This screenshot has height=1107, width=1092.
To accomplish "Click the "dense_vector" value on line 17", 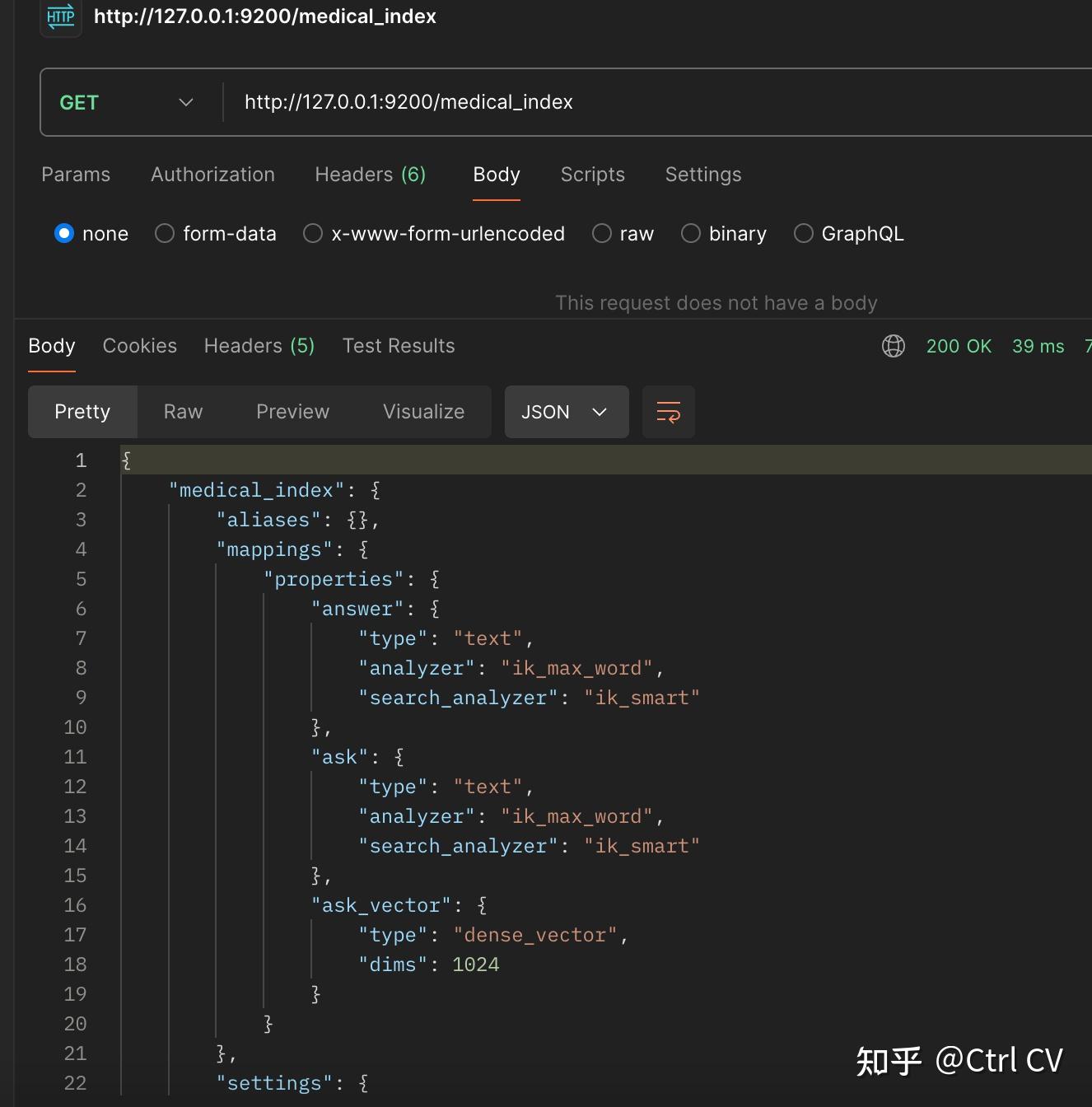I will (x=535, y=935).
